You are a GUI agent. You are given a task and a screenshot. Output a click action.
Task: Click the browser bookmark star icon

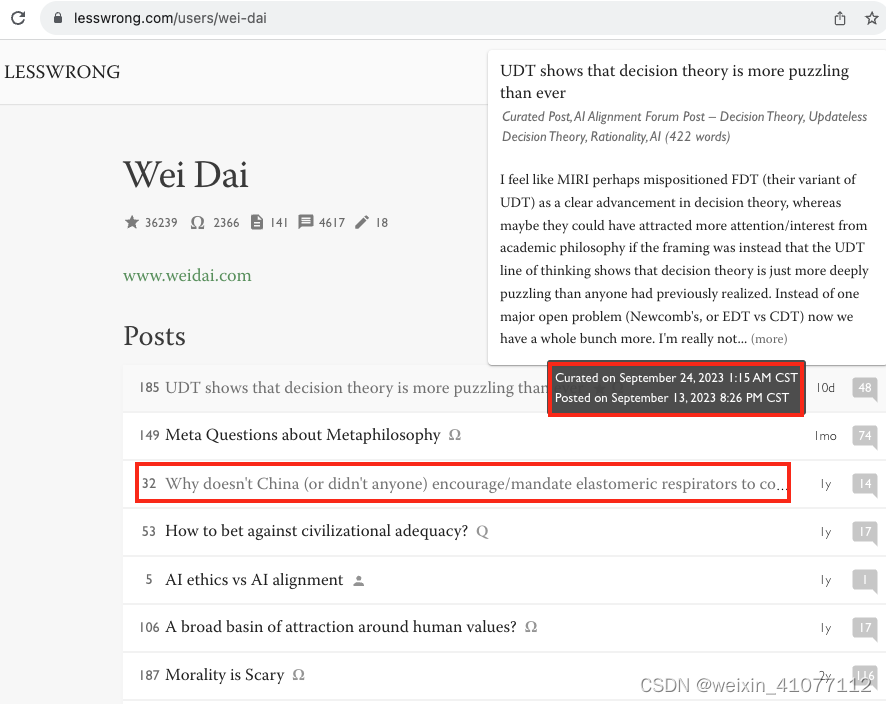pyautogui.click(x=871, y=17)
